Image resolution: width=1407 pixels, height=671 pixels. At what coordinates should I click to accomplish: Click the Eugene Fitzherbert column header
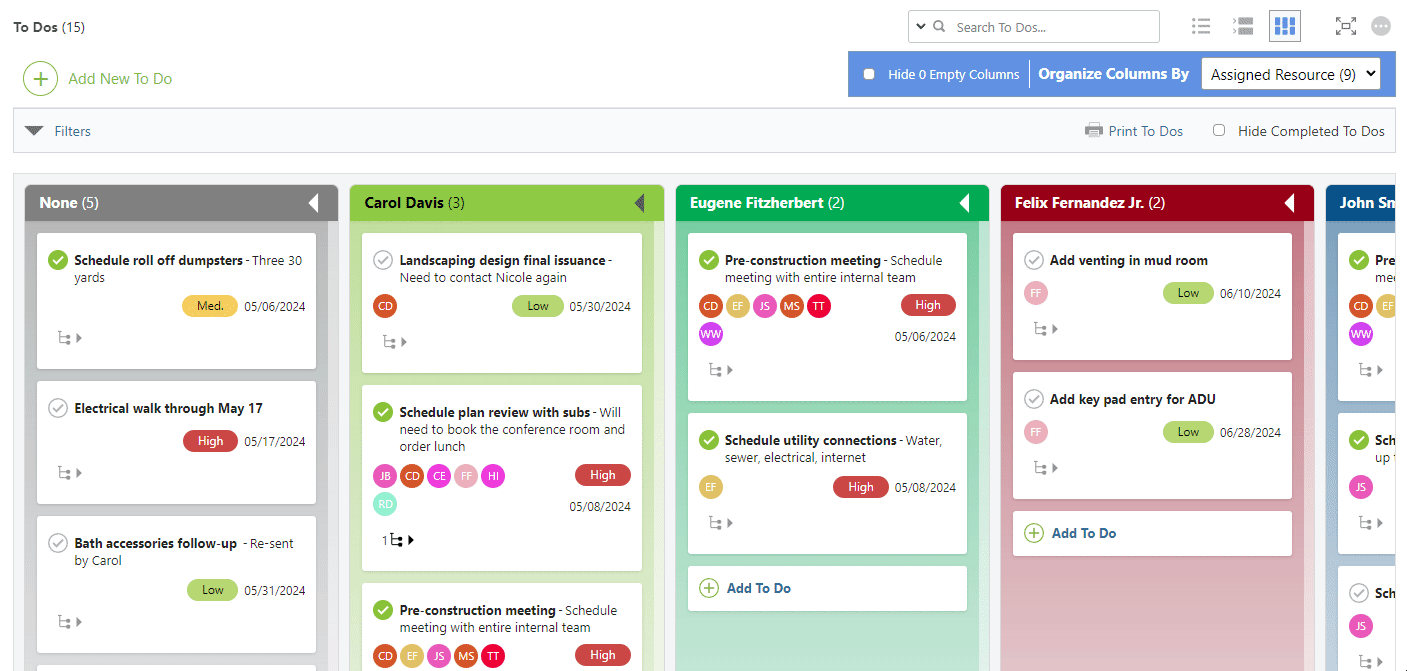pos(756,203)
